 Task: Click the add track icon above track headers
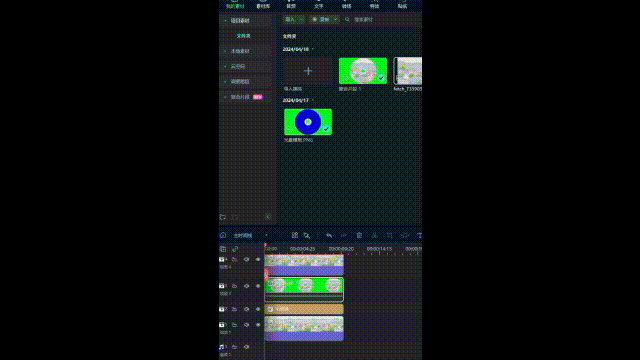(x=223, y=249)
